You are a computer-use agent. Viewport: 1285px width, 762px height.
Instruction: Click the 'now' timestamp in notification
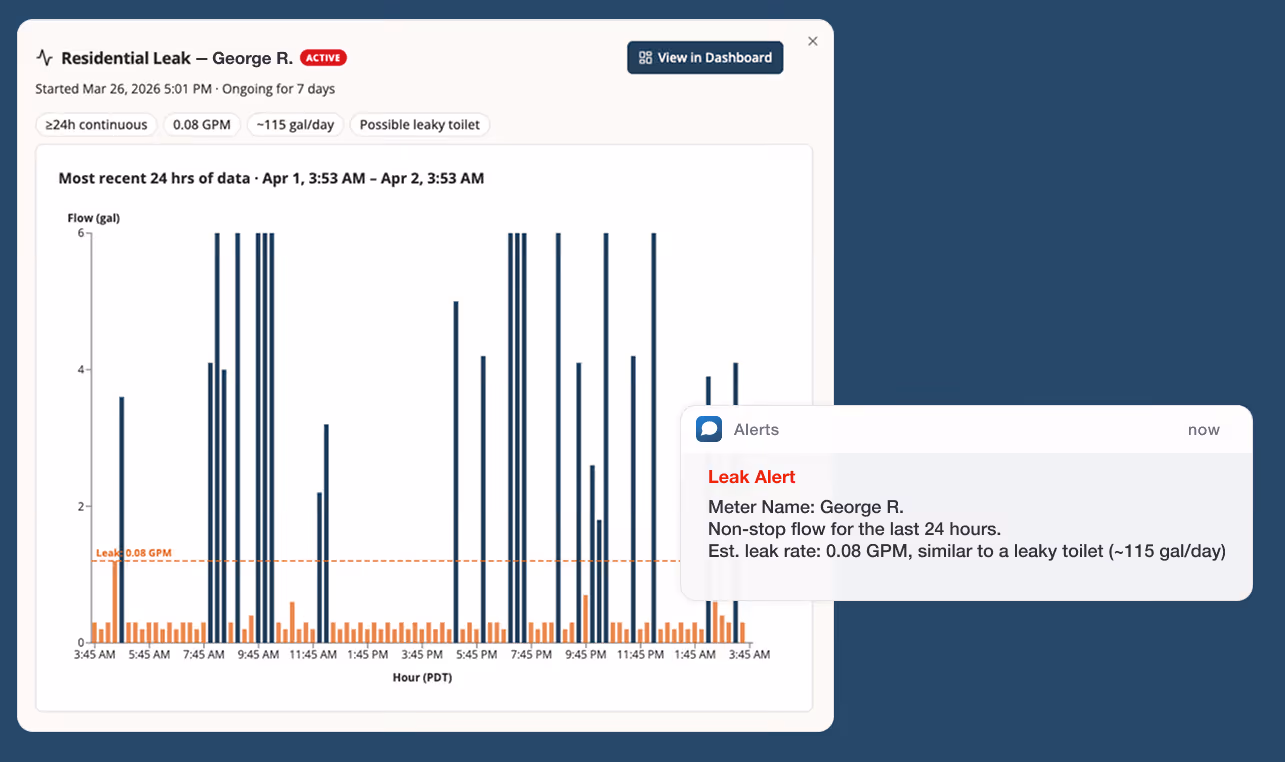[x=1204, y=430]
